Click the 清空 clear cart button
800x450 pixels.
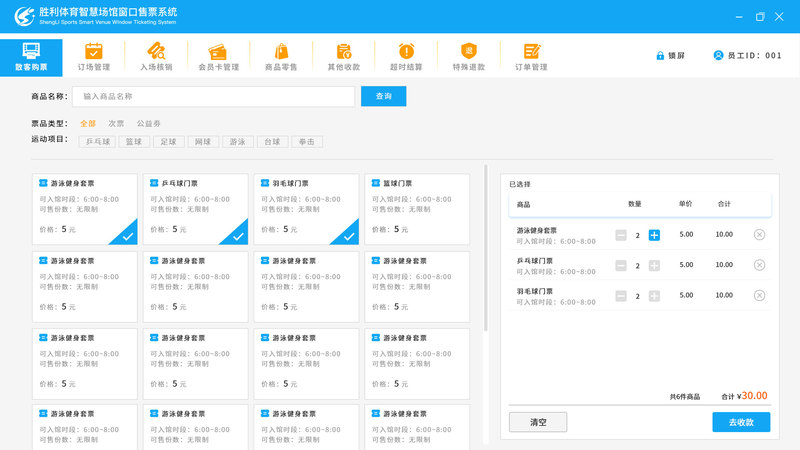(538, 422)
